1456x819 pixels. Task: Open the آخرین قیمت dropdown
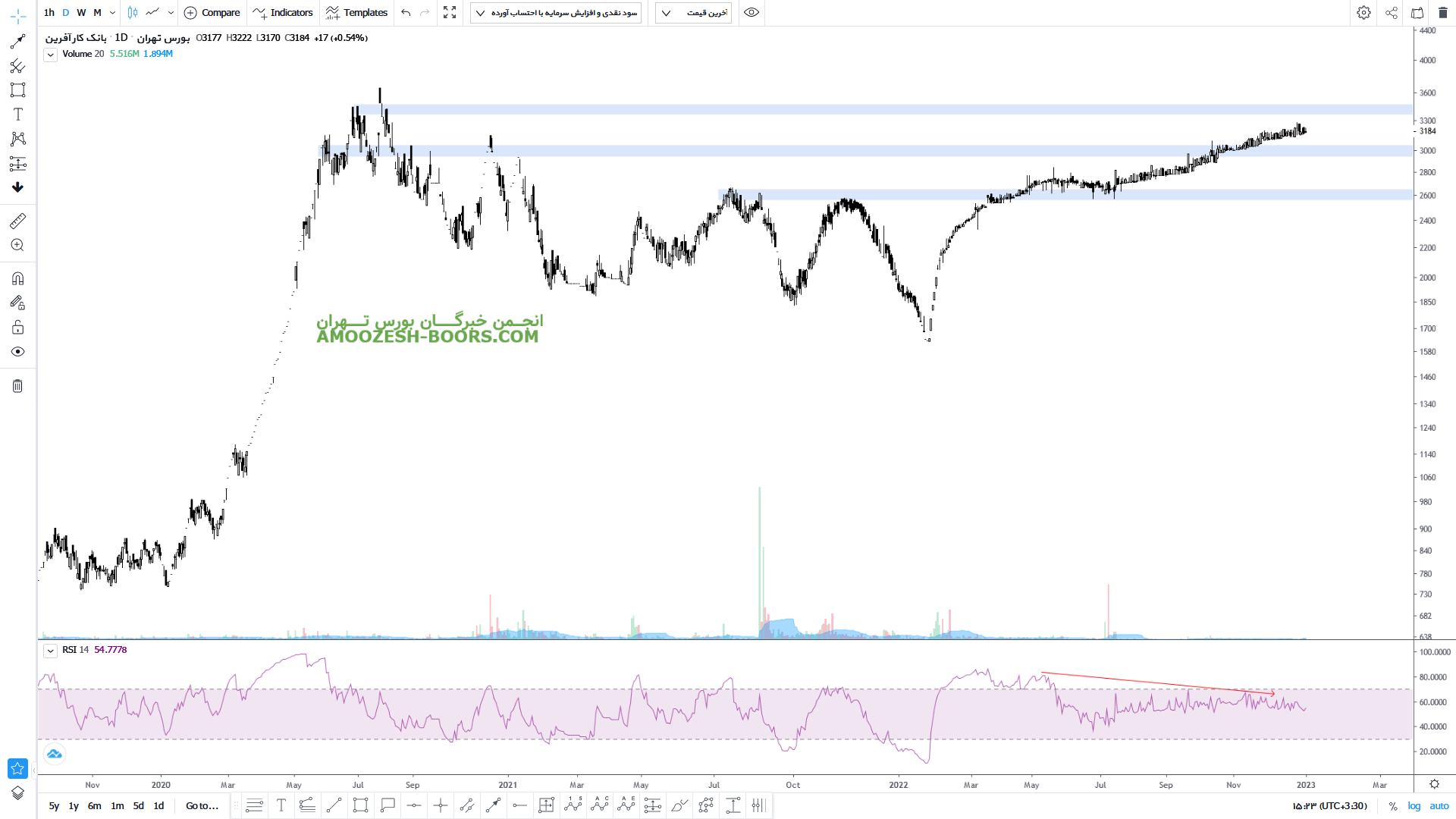click(x=693, y=13)
